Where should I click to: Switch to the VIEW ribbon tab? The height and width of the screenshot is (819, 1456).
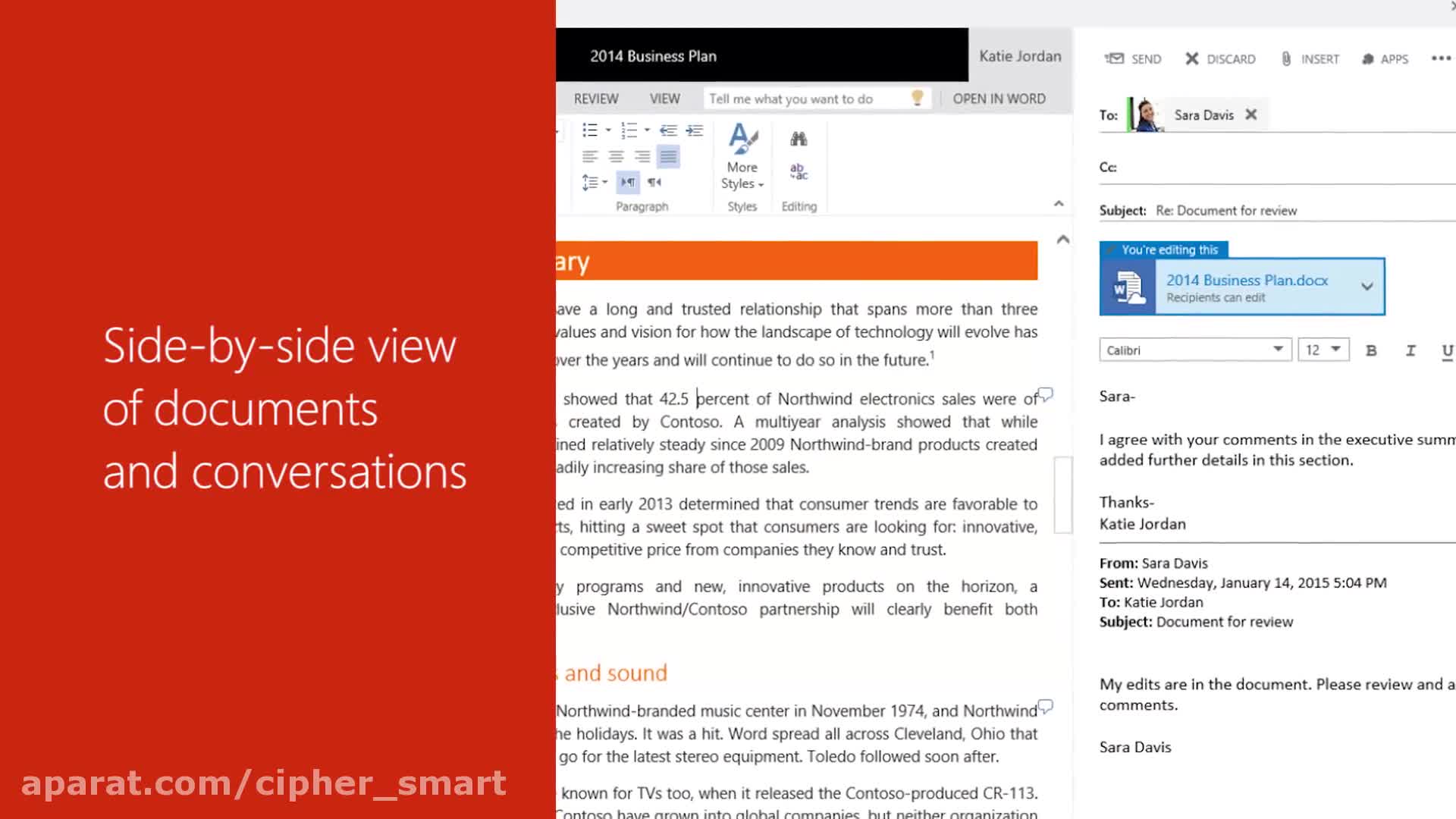(664, 99)
